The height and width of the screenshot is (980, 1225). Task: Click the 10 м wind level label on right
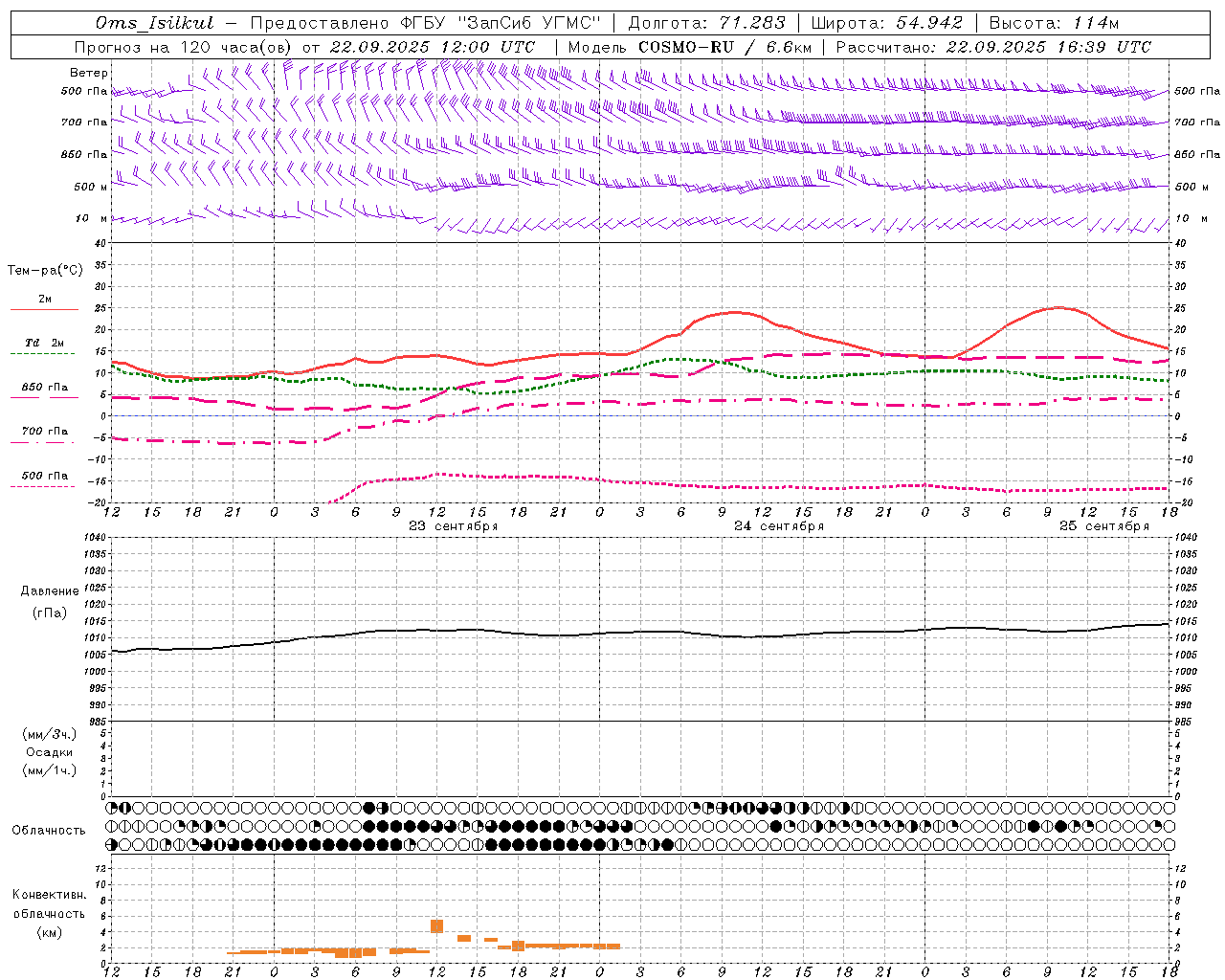1192,218
